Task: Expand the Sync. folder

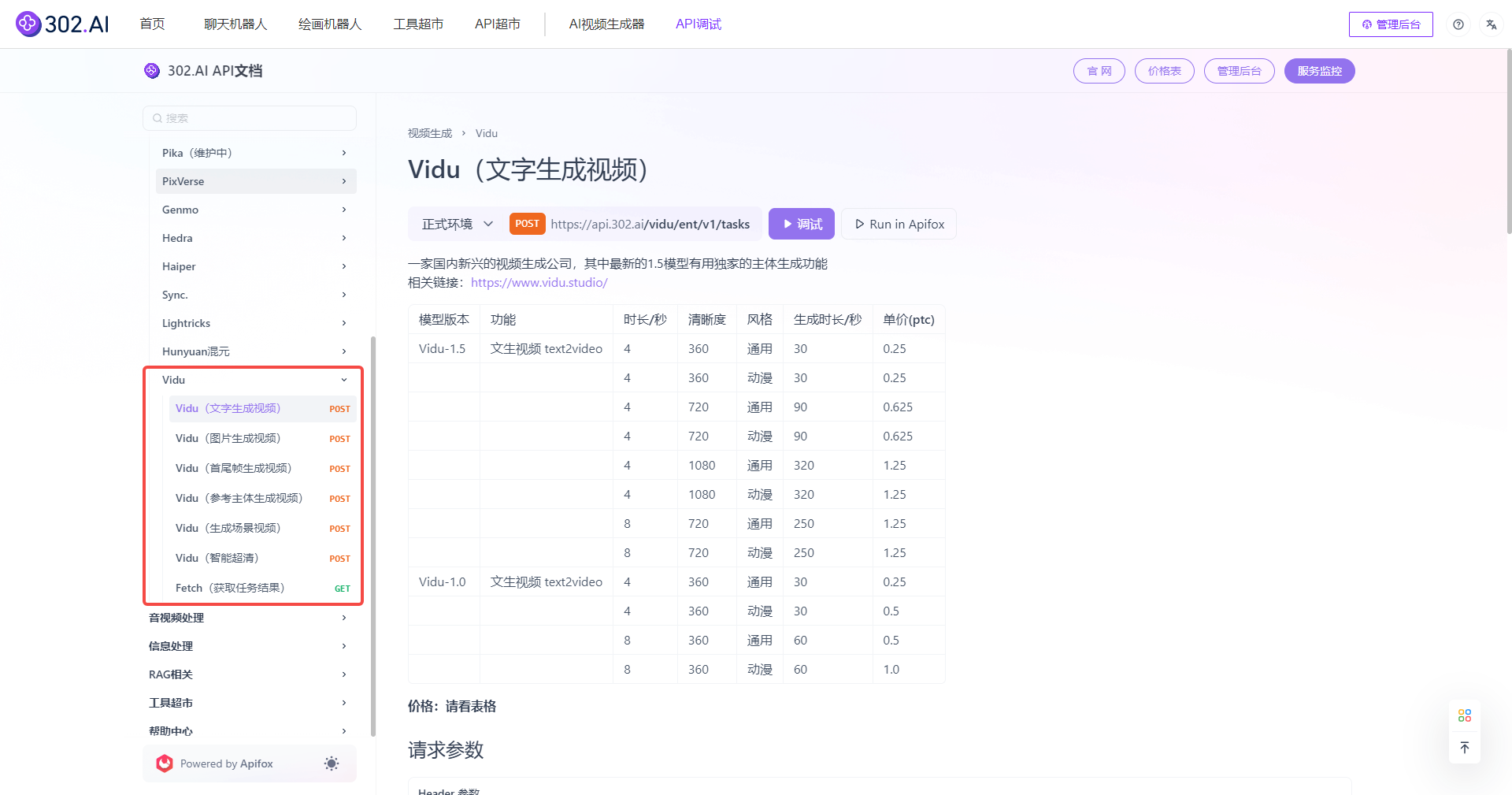Action: pos(256,295)
